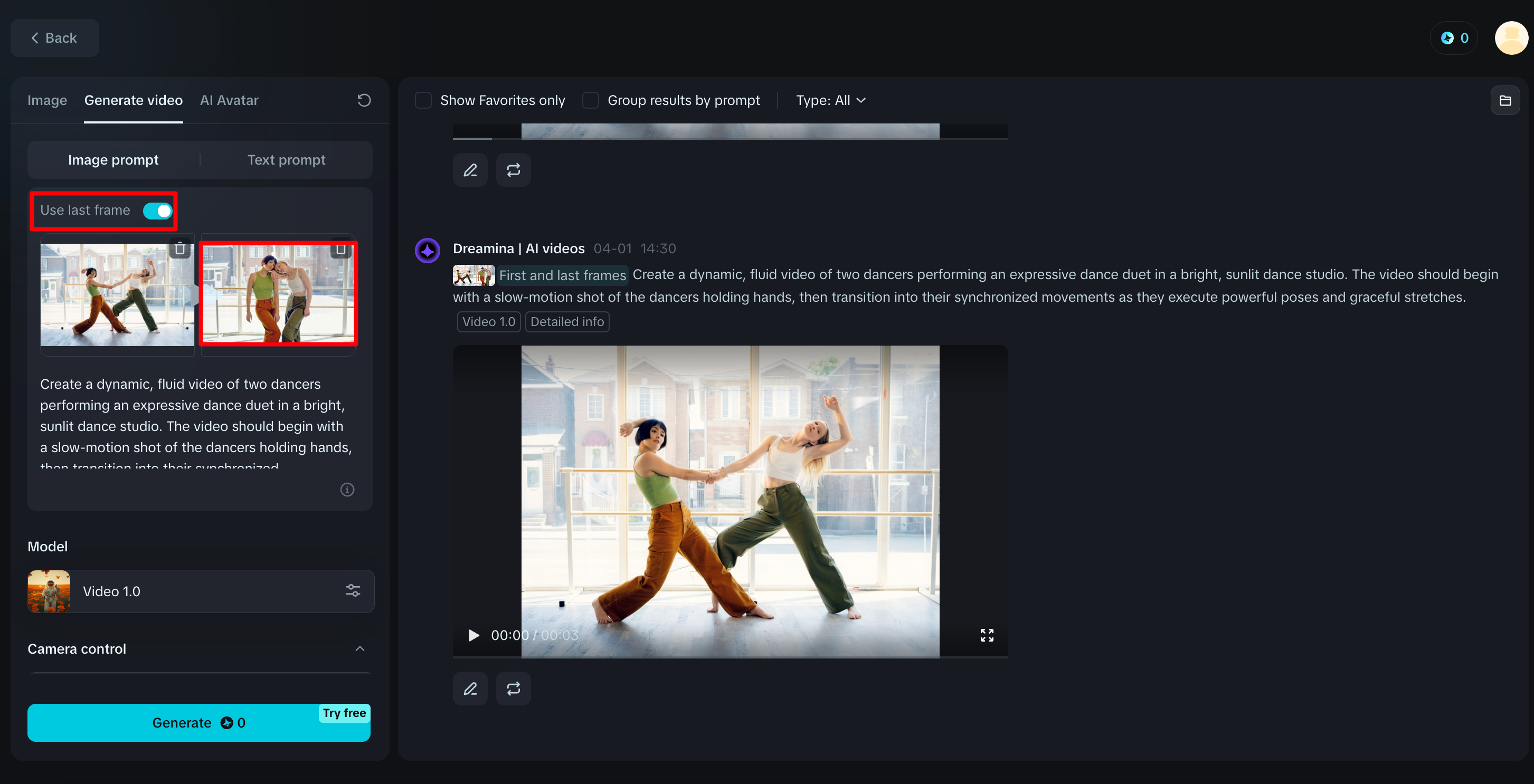Screen dimensions: 1534x784
Task: Open the folder icon at top right
Action: coord(1505,101)
